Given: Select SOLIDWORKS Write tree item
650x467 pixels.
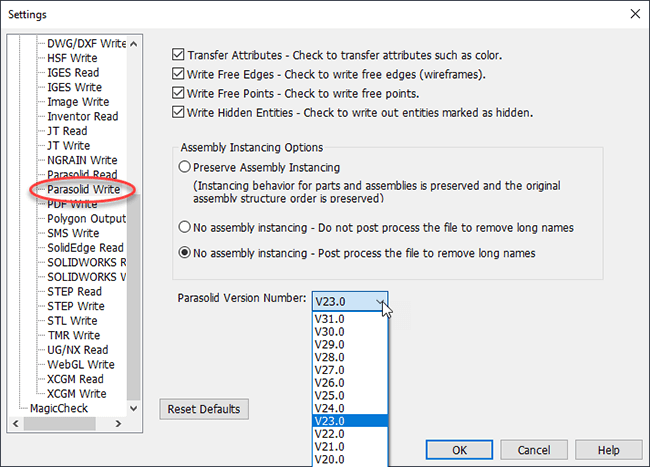Looking at the screenshot, I should 86,277.
